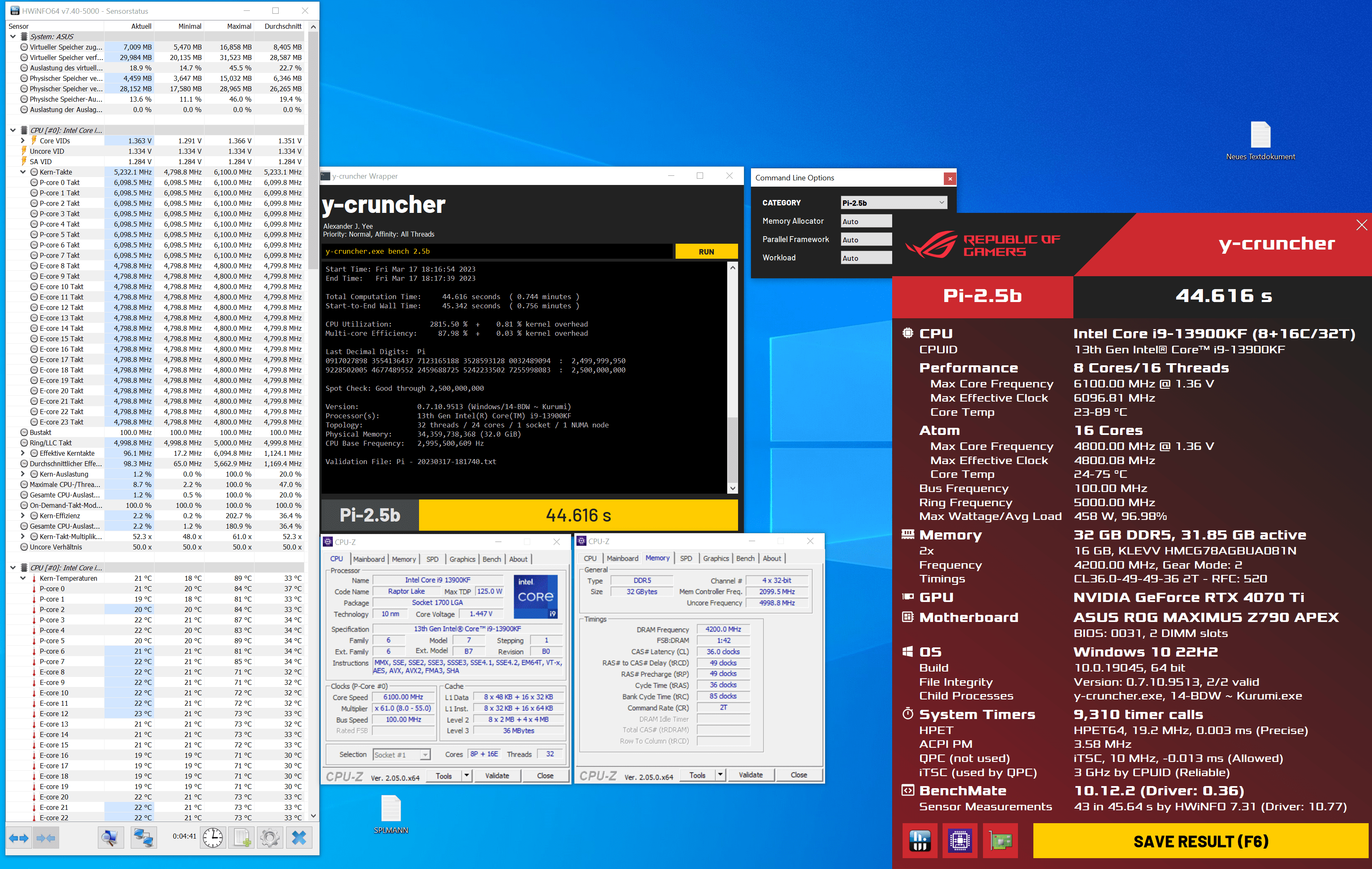Viewport: 1372px width, 869px height.
Task: Click SAVE RESULT (F6) button
Action: pos(1200,841)
